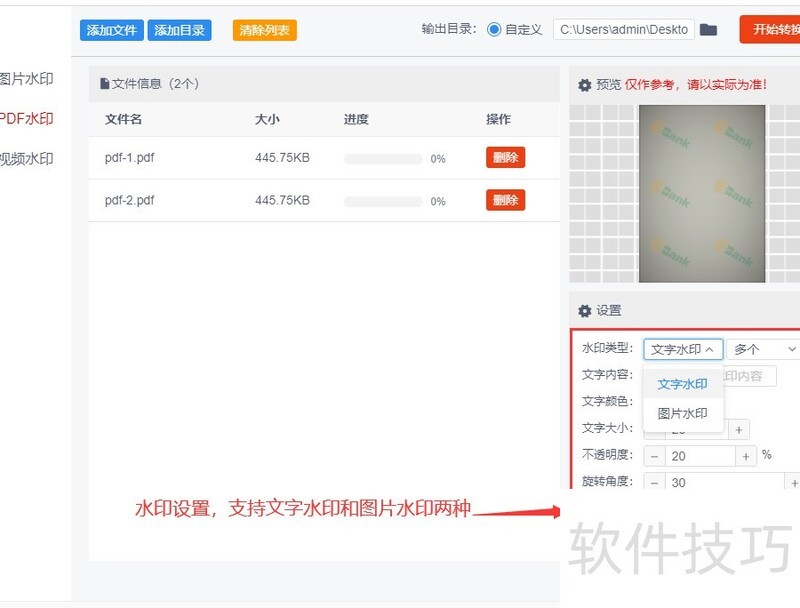This screenshot has height=608, width=800.
Task: Click the gear icon beside 设置 panel
Action: (x=585, y=309)
